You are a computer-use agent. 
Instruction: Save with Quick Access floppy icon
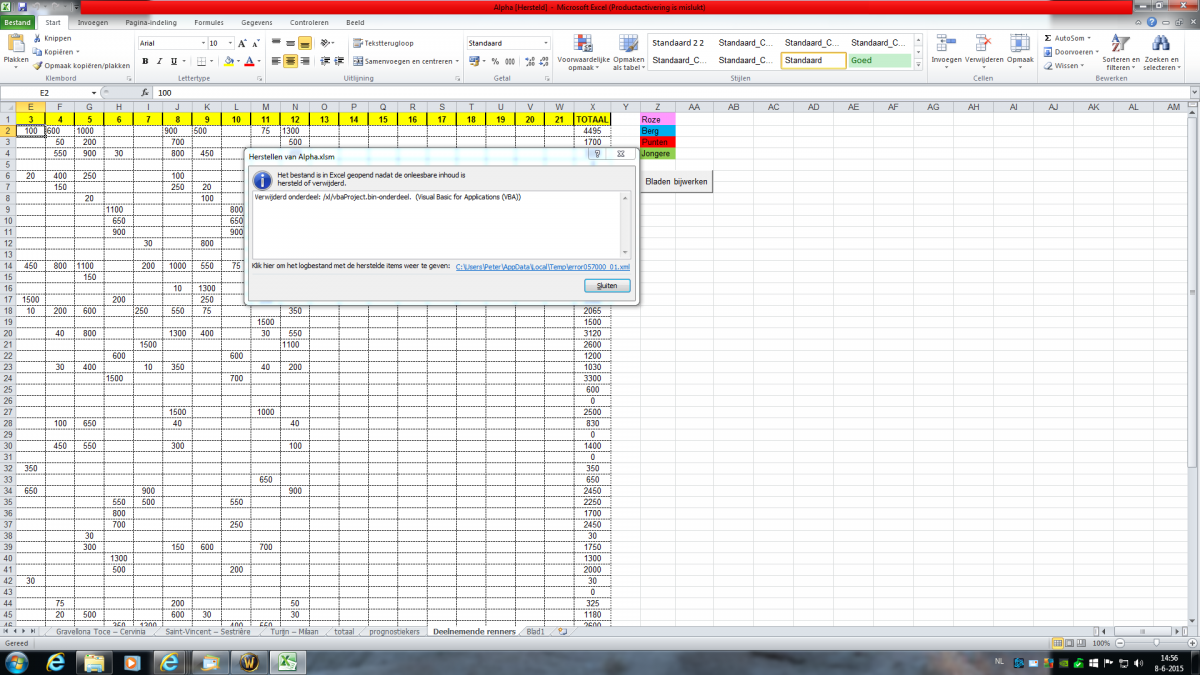click(21, 6)
